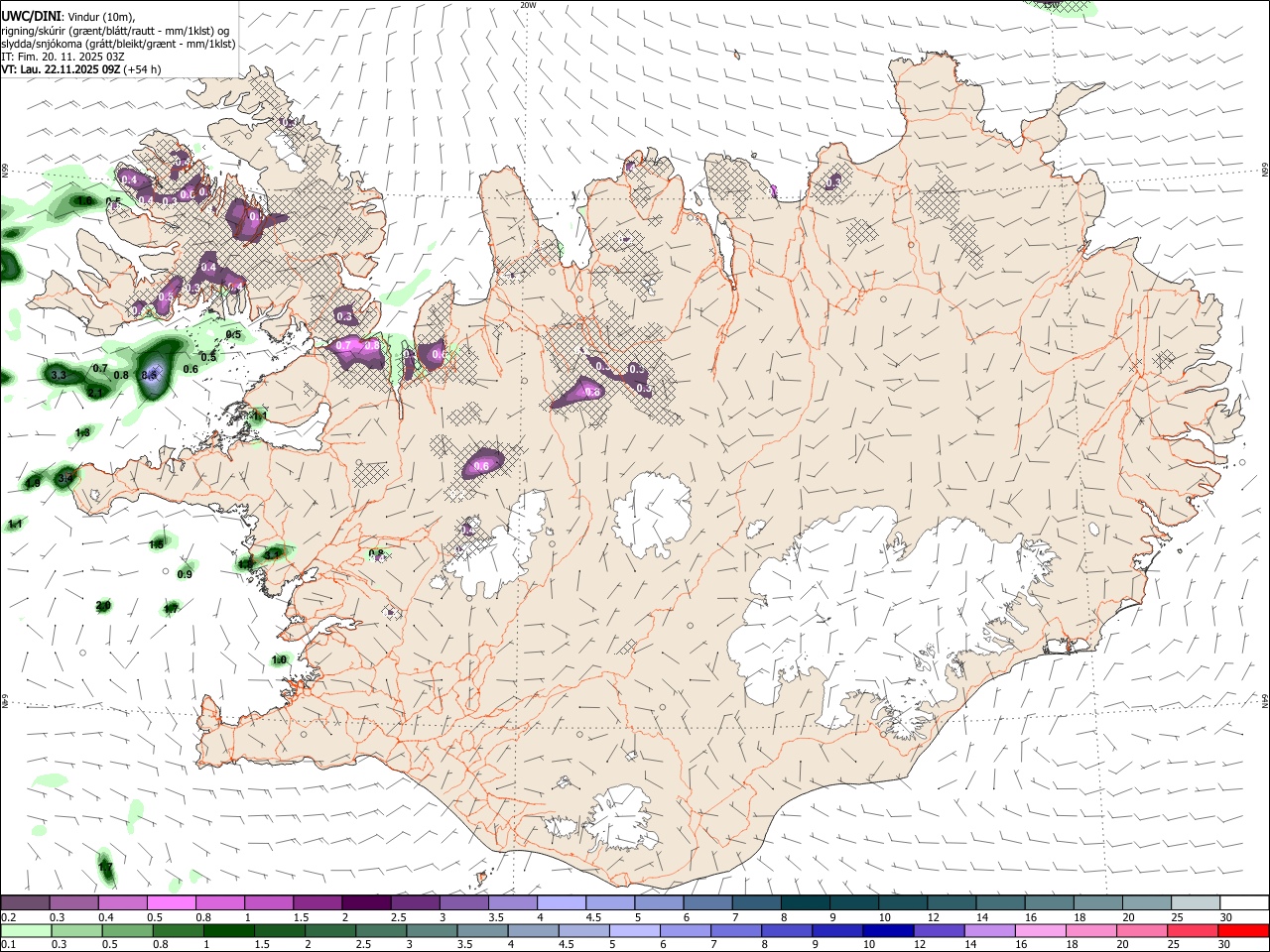Click the '(+54 h)' forecast offset text

(143, 69)
